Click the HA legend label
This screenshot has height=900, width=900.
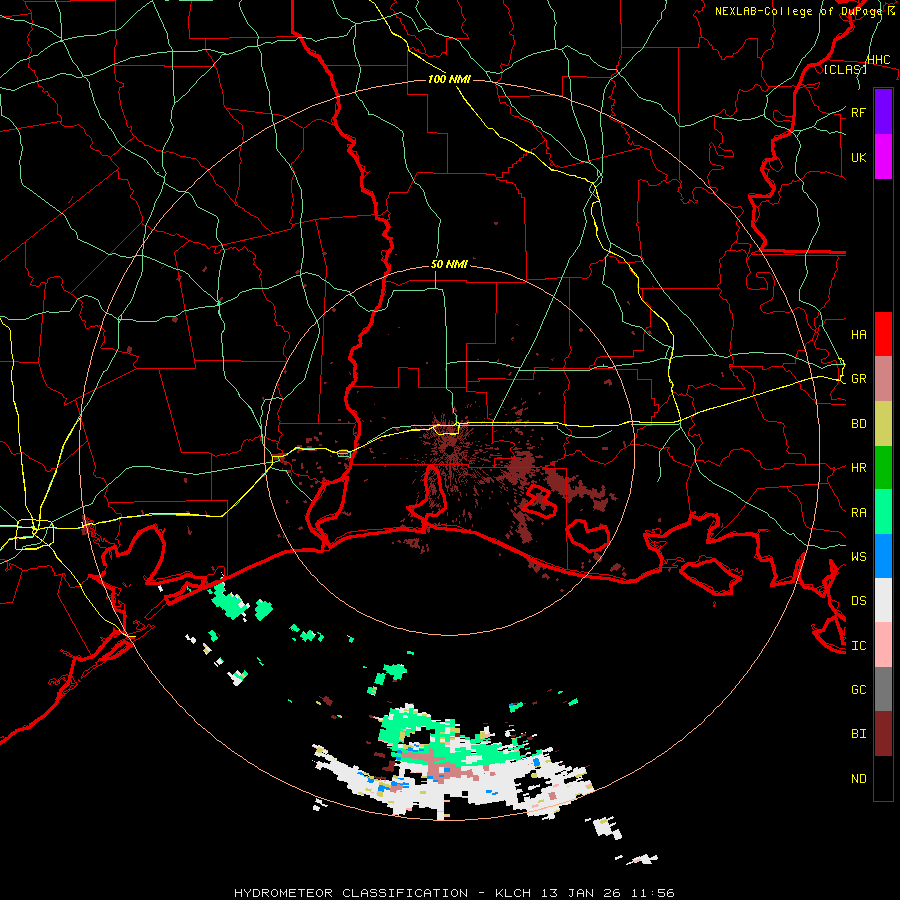click(x=858, y=334)
